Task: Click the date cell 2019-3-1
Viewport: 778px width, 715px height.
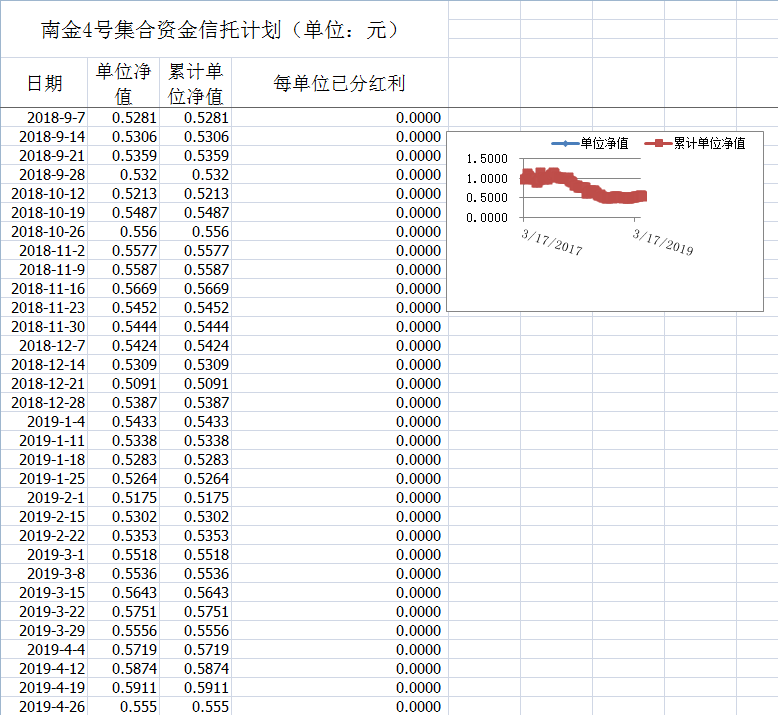Action: click(x=44, y=554)
